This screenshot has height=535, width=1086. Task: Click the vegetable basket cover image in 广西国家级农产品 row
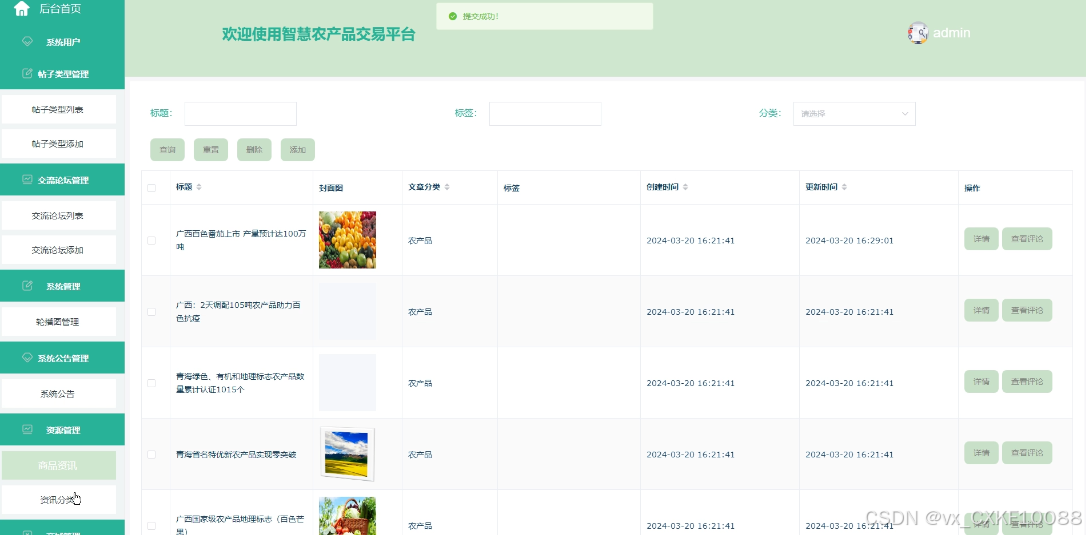pyautogui.click(x=347, y=516)
